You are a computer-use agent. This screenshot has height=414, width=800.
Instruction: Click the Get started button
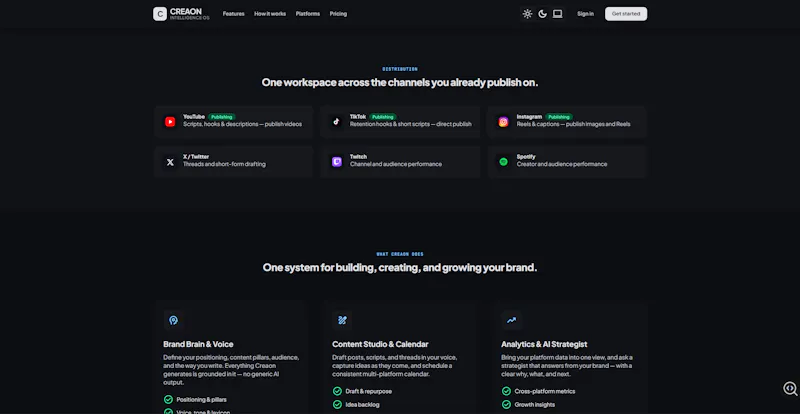click(626, 14)
